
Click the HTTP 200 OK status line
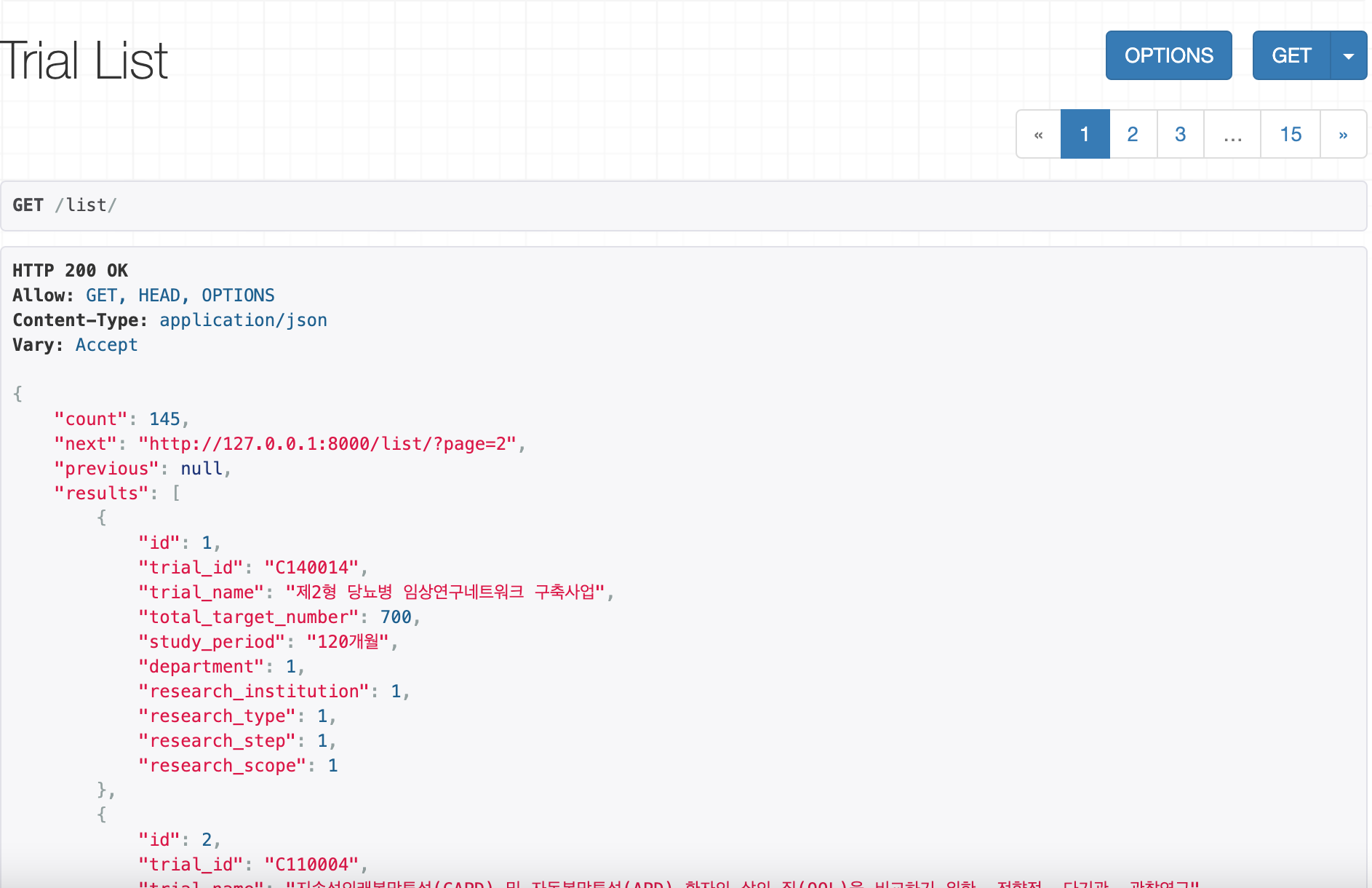point(70,270)
